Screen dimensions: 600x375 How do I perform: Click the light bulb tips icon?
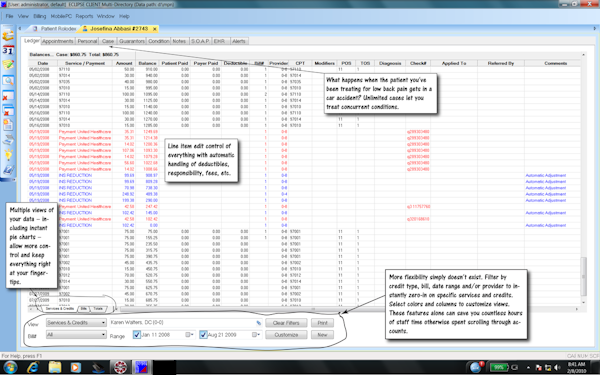tap(8, 155)
